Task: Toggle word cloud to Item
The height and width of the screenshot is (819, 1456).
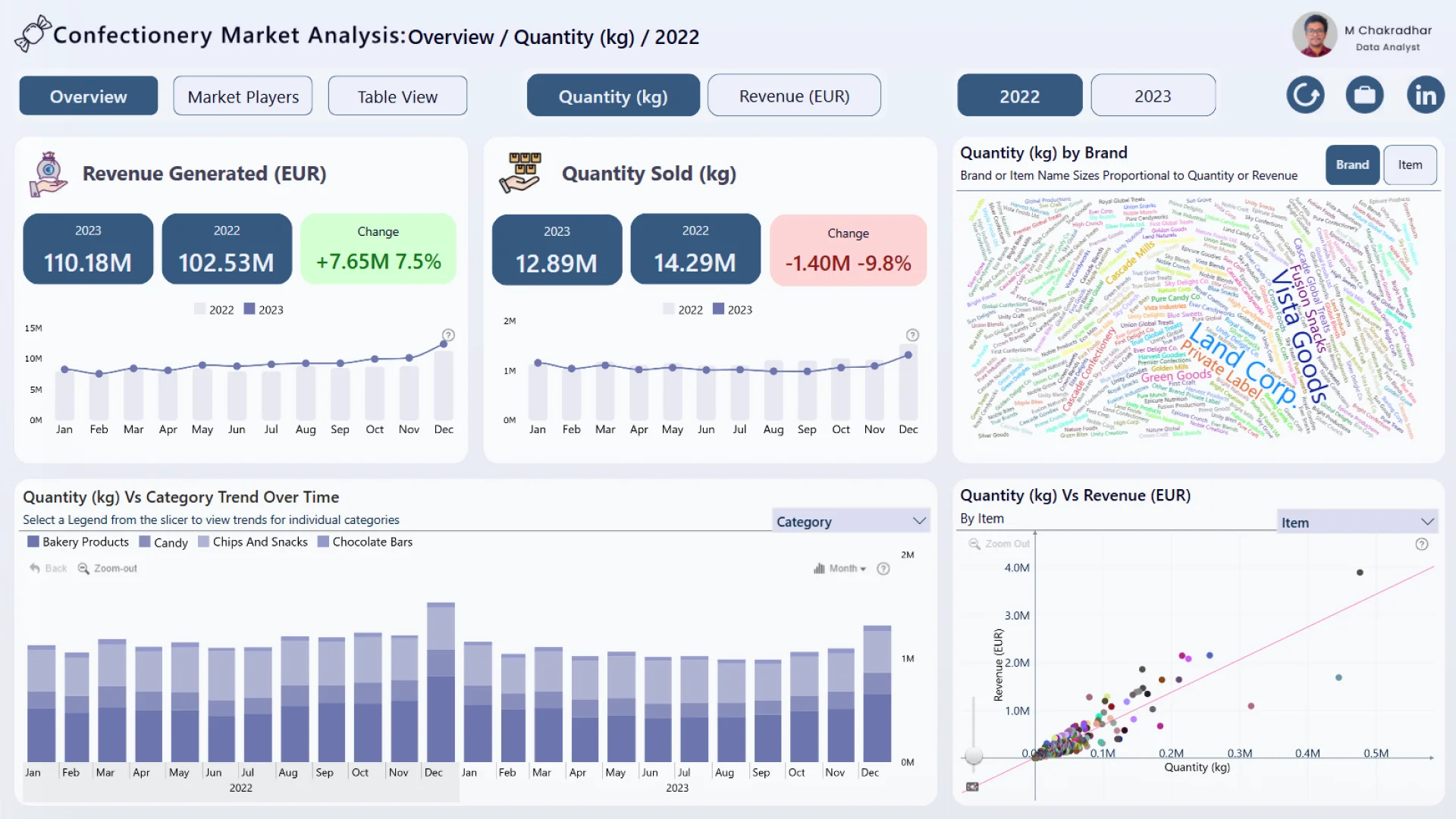Action: pos(1410,165)
